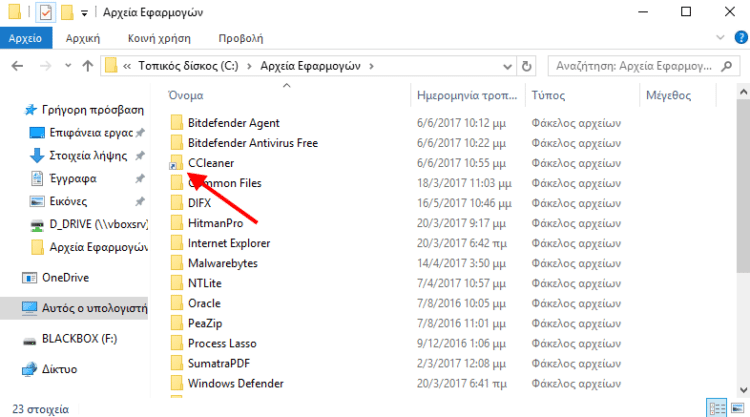Viewport: 750px width, 417px height.
Task: Open the Κοινή χρήση tab
Action: tap(159, 38)
